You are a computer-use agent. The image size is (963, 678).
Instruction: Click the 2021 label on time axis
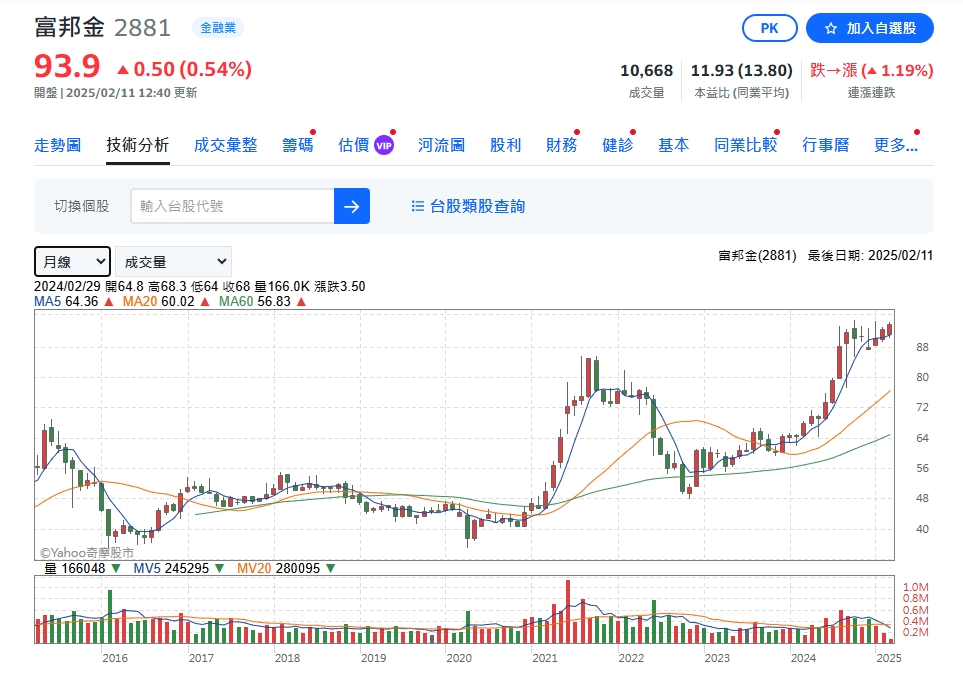(545, 658)
